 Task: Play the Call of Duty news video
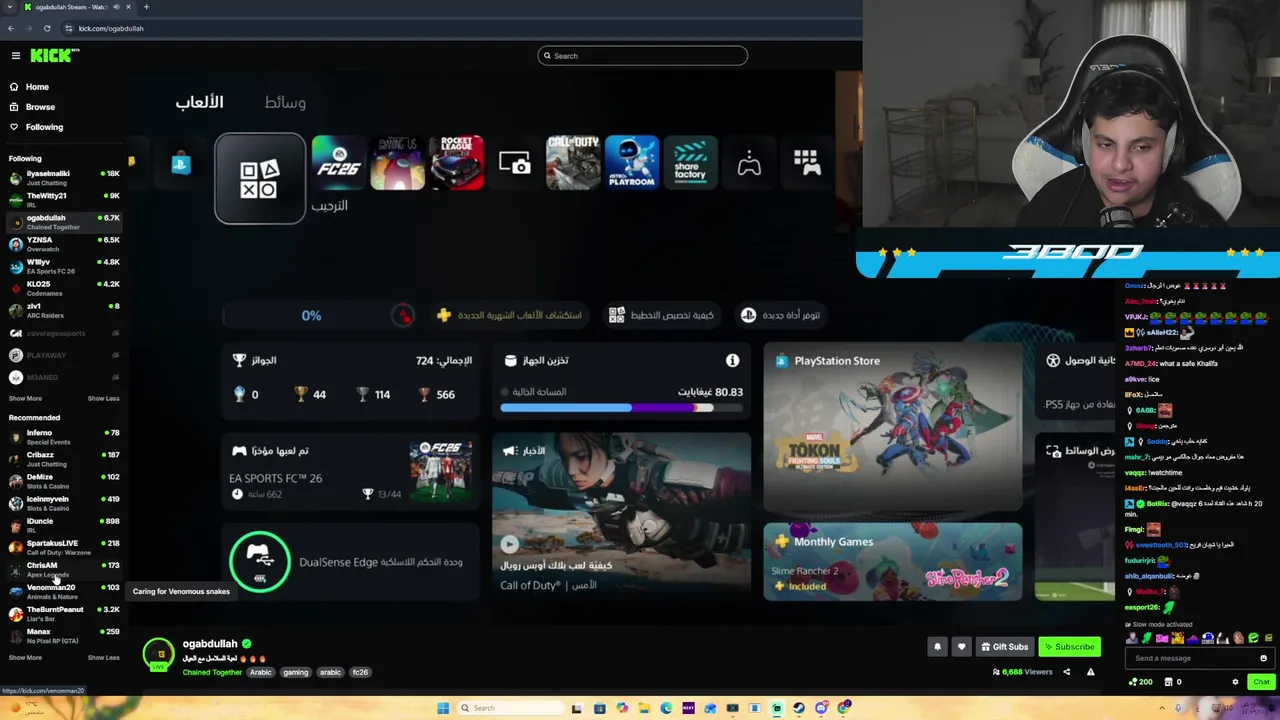coord(510,544)
